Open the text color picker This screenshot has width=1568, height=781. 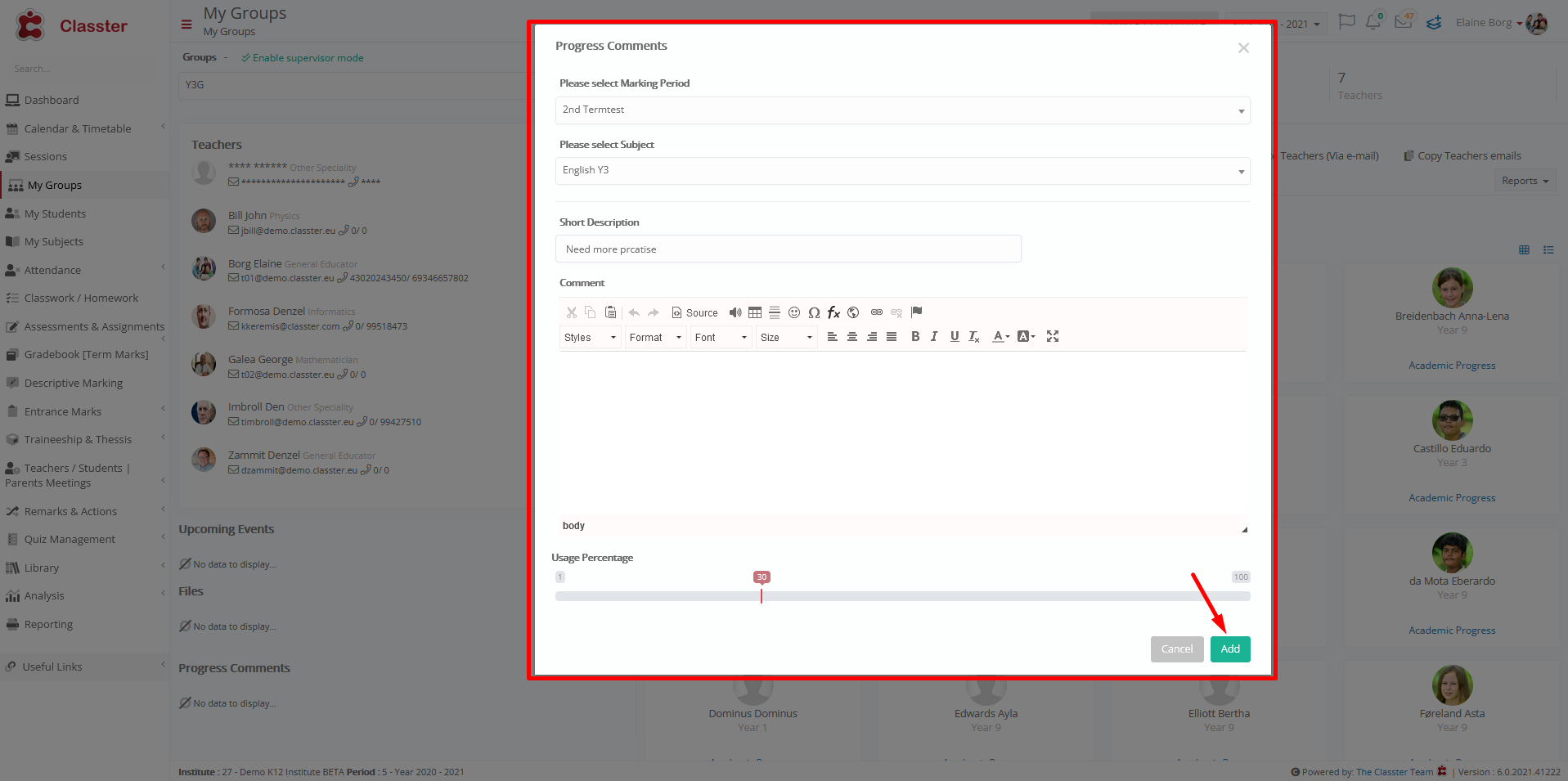click(1001, 336)
